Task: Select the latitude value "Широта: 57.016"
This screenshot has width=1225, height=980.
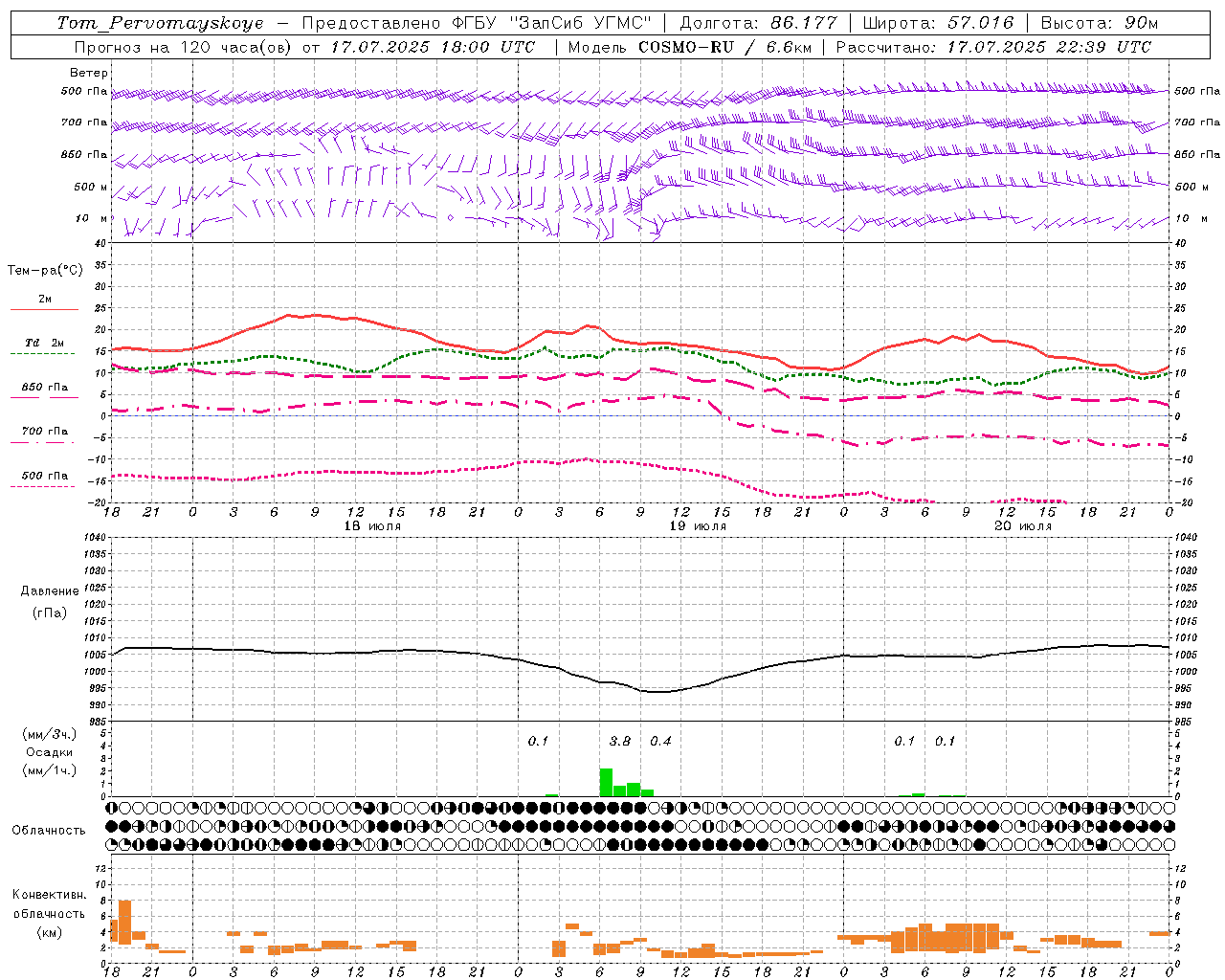Action: (x=938, y=23)
